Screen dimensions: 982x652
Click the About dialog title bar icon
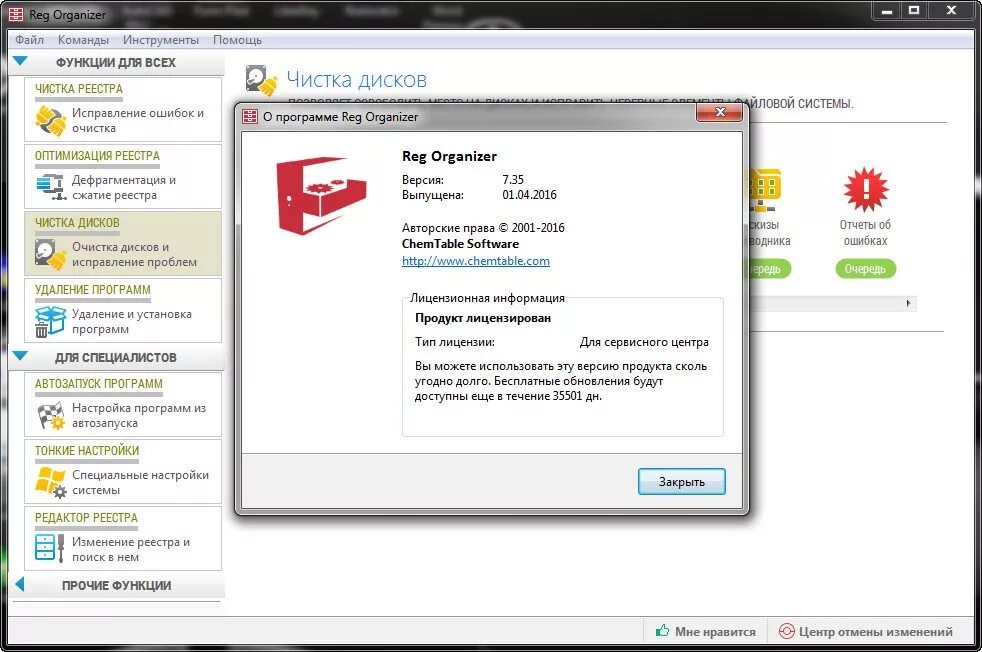tap(250, 116)
